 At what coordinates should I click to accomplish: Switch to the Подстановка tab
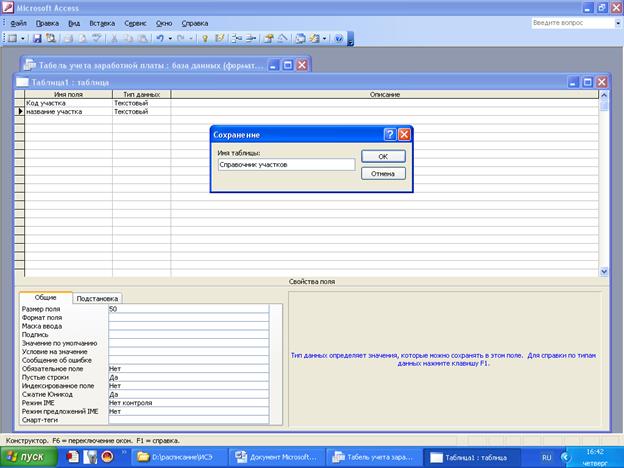(x=97, y=297)
